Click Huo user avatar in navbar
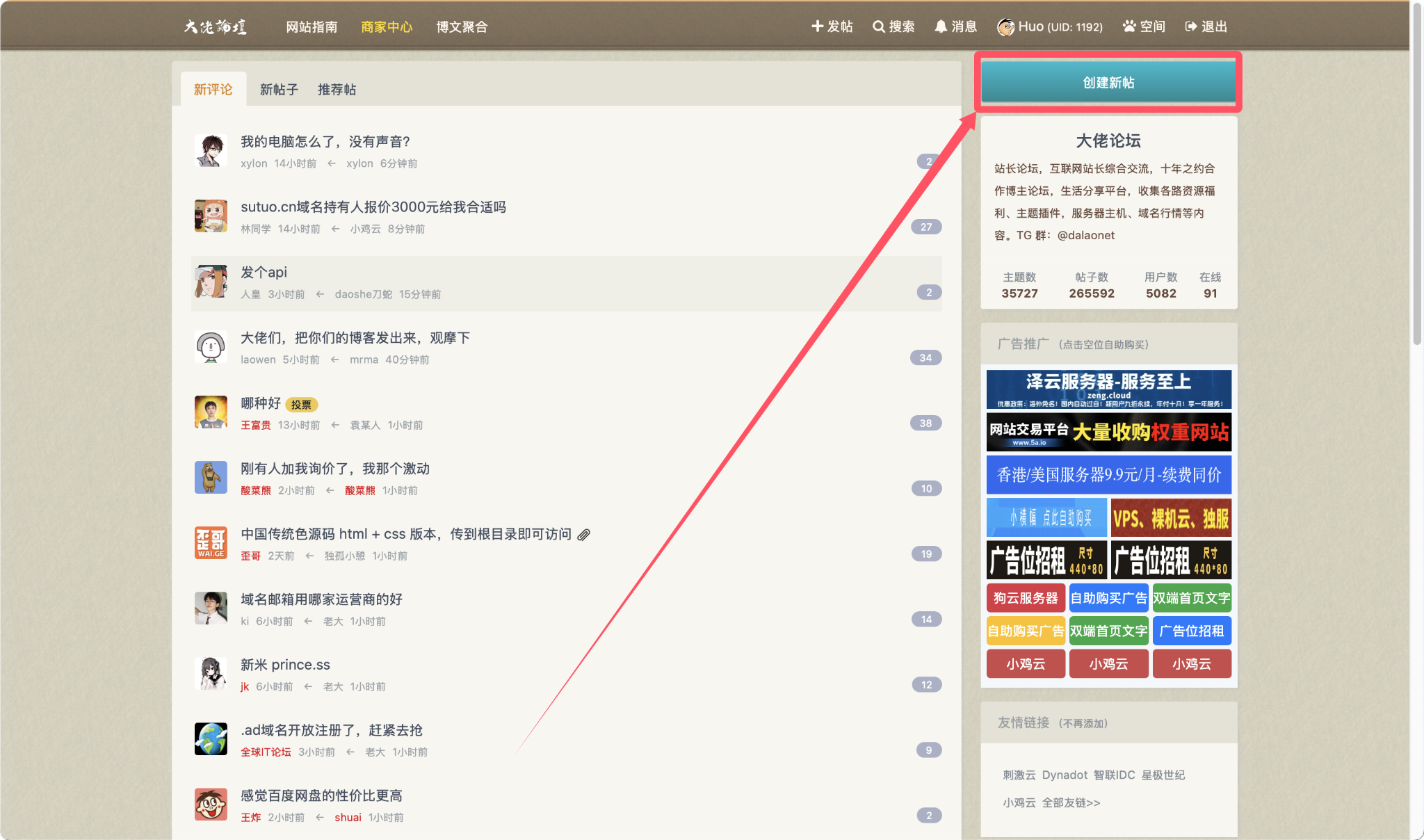This screenshot has height=840, width=1424. coord(1005,27)
